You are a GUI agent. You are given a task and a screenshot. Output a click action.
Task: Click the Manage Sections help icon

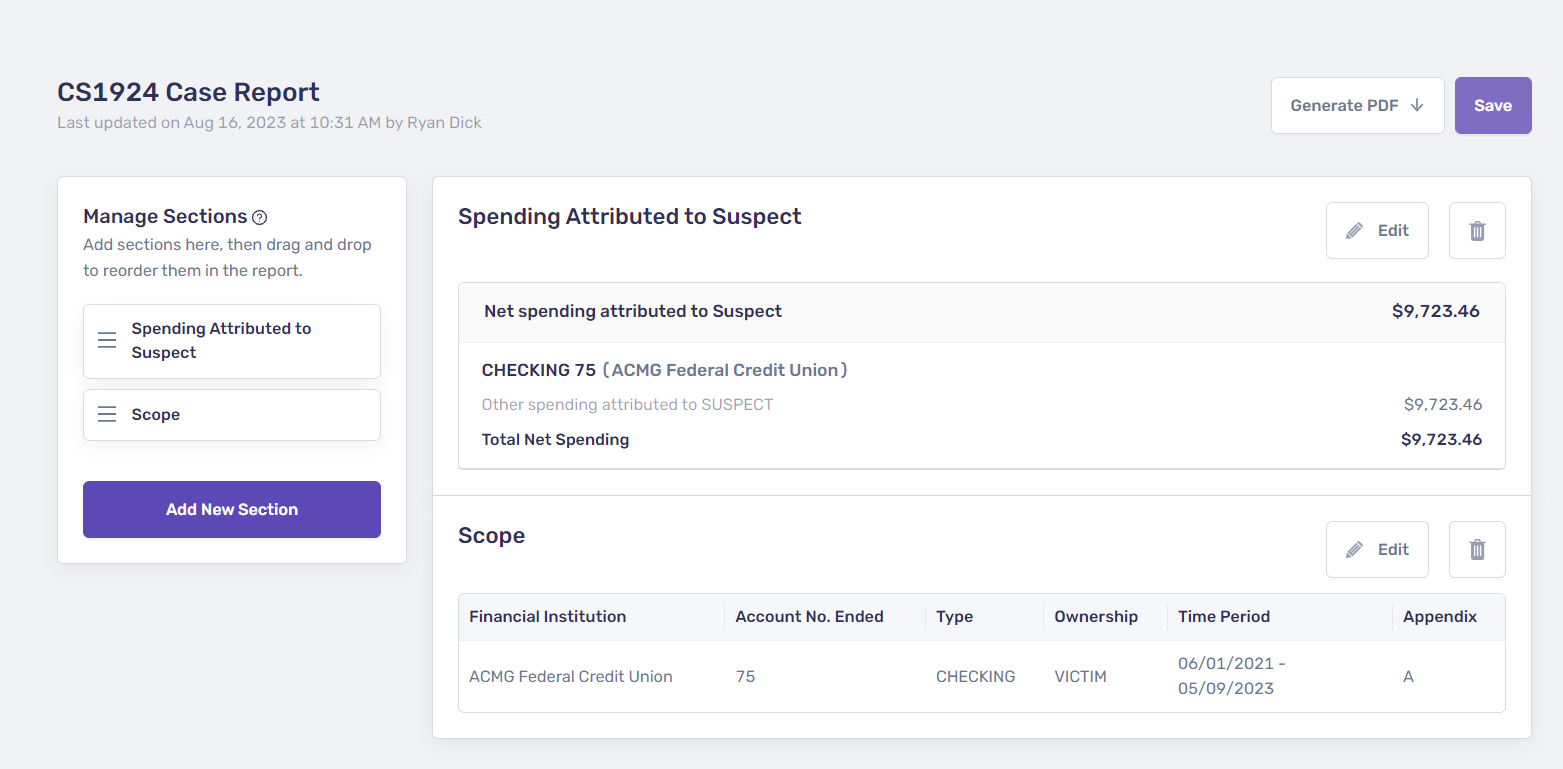260,218
